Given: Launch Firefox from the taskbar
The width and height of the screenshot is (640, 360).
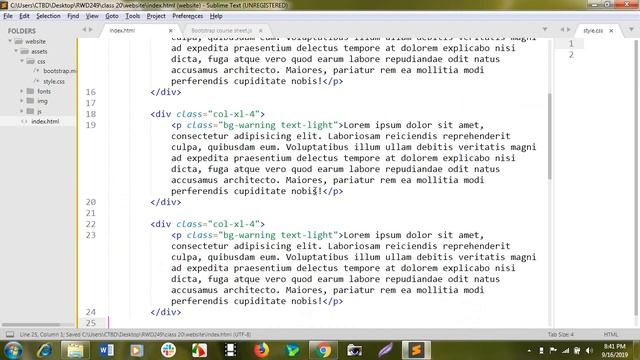Looking at the screenshot, I should click(x=261, y=350).
